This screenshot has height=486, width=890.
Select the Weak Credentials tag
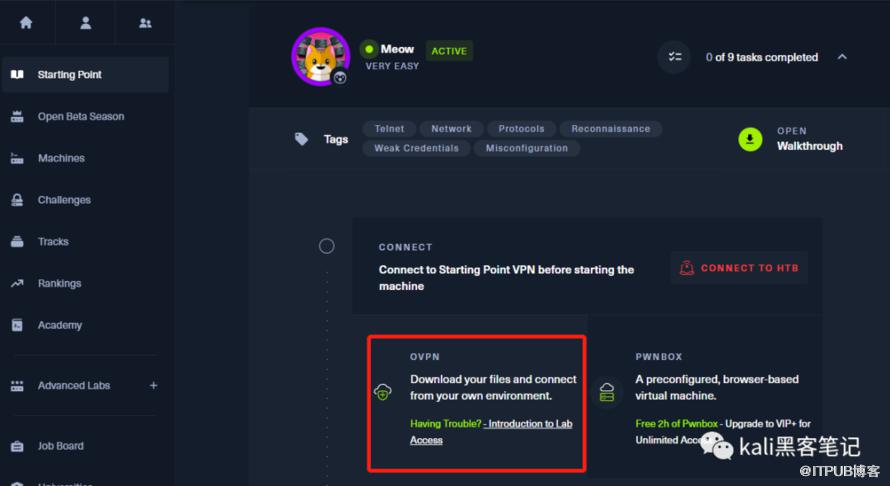(x=416, y=148)
